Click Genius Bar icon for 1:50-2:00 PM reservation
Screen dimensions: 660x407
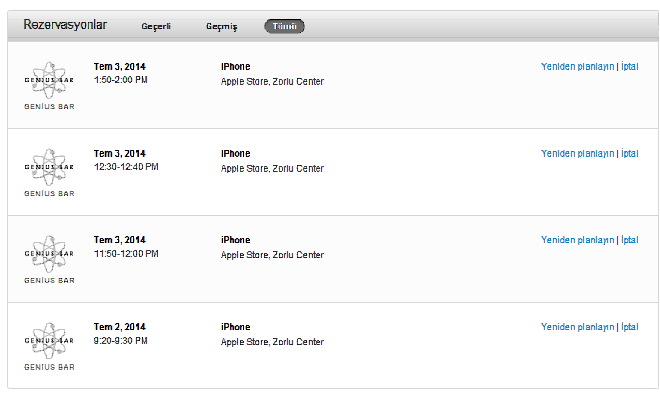[x=49, y=85]
